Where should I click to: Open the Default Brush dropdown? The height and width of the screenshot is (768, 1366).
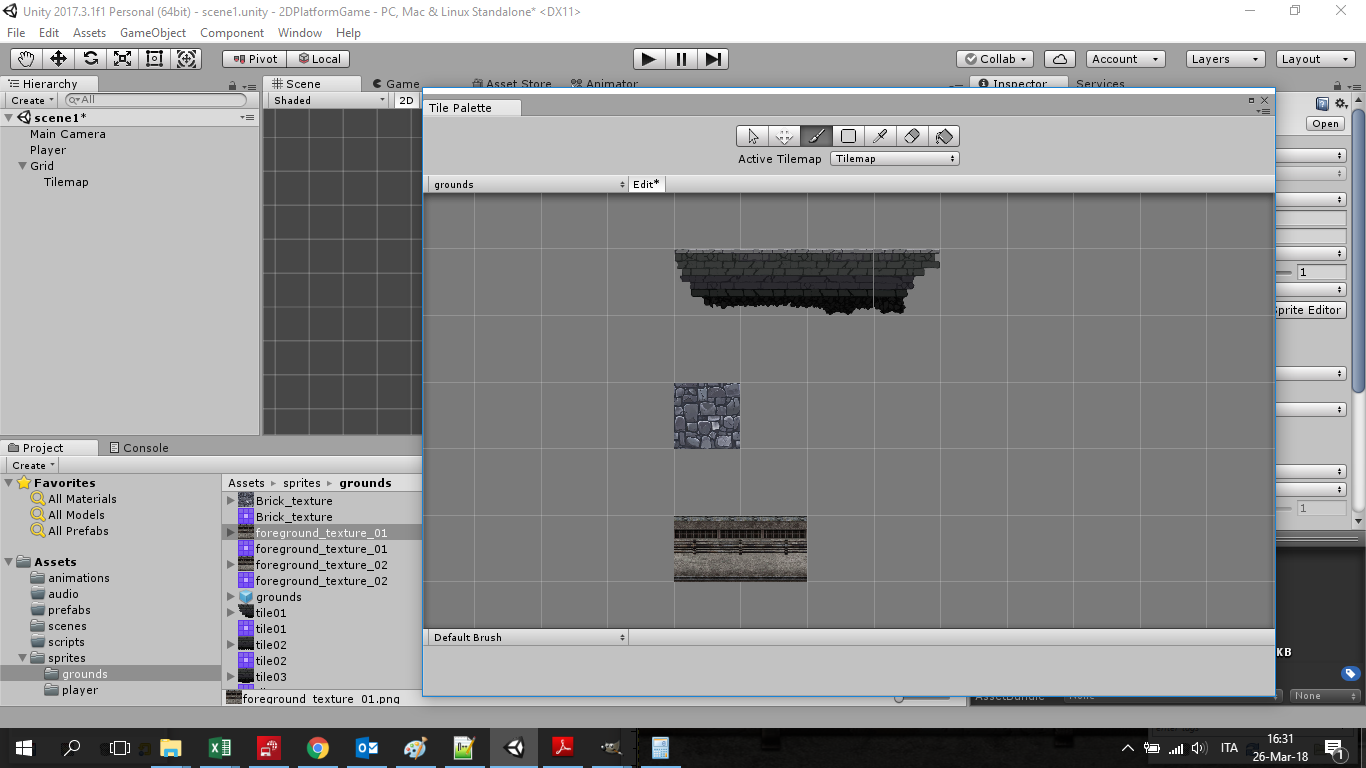pyautogui.click(x=528, y=637)
